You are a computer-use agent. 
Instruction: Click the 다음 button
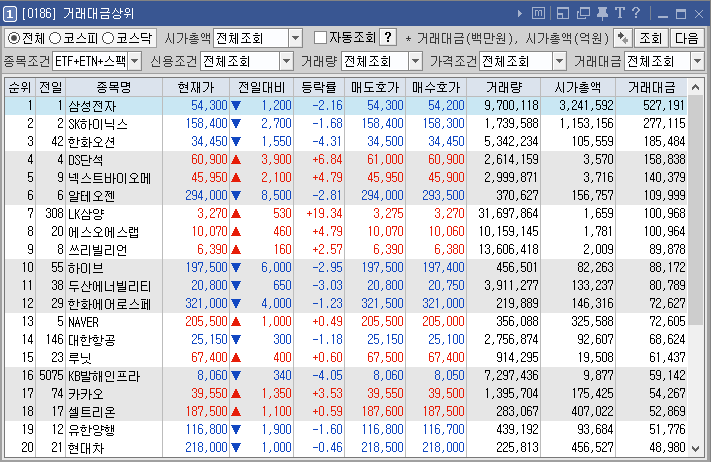pos(687,38)
